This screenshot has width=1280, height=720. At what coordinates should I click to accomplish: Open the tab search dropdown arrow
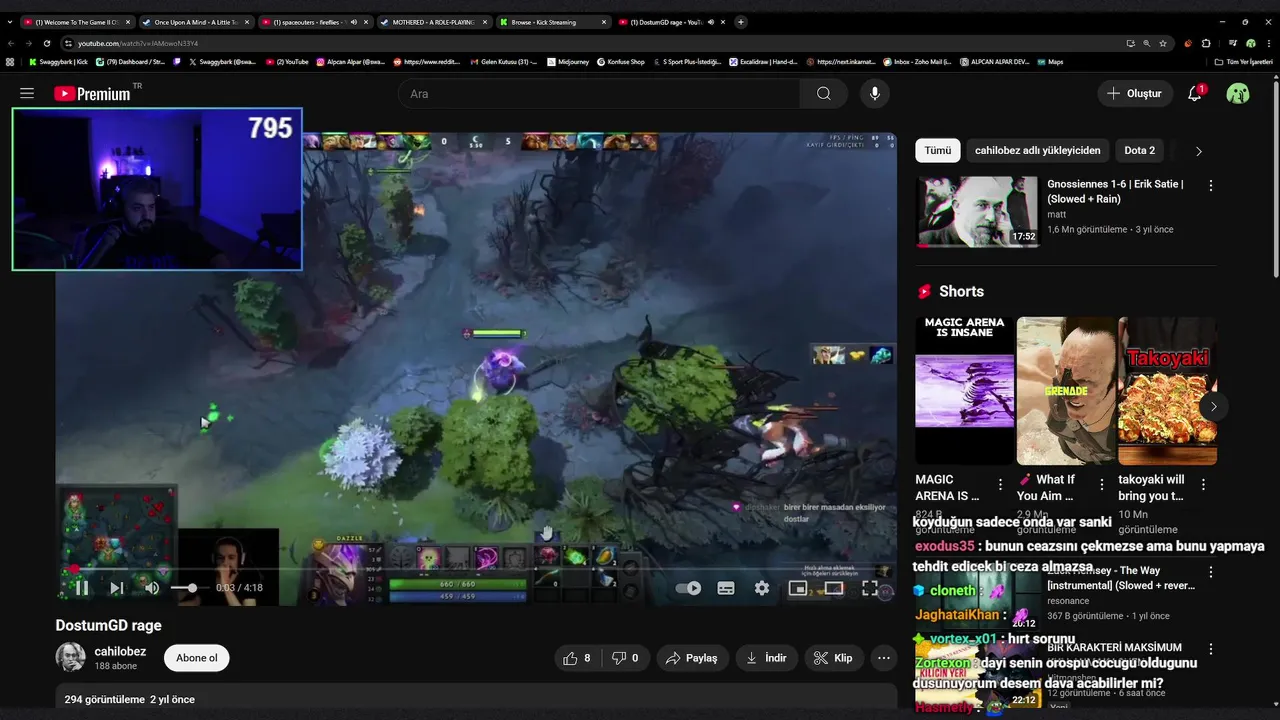[x=9, y=22]
